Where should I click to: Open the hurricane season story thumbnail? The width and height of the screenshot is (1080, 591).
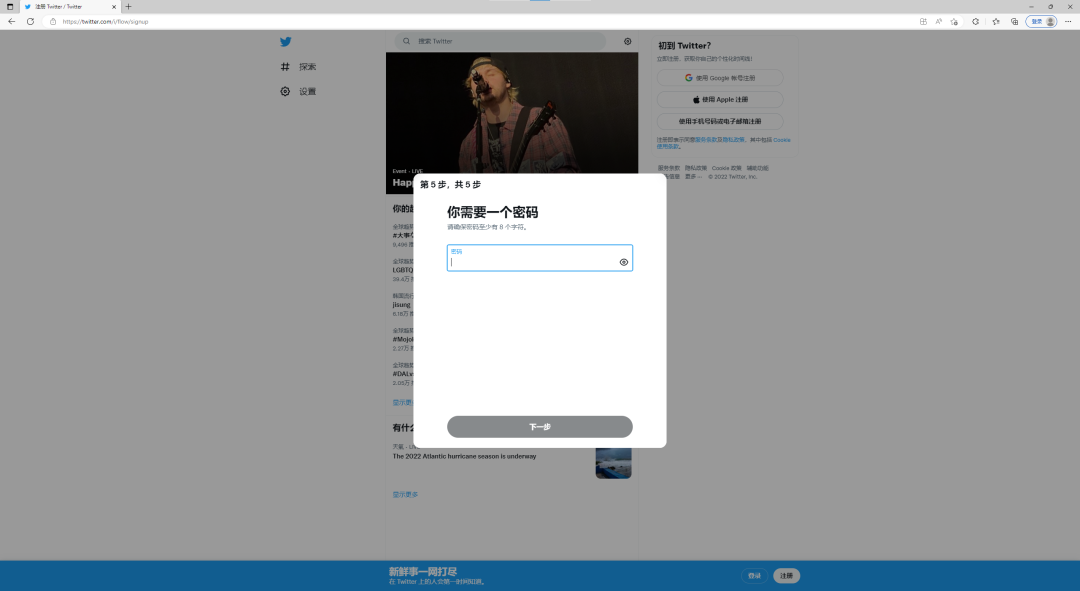pyautogui.click(x=613, y=463)
